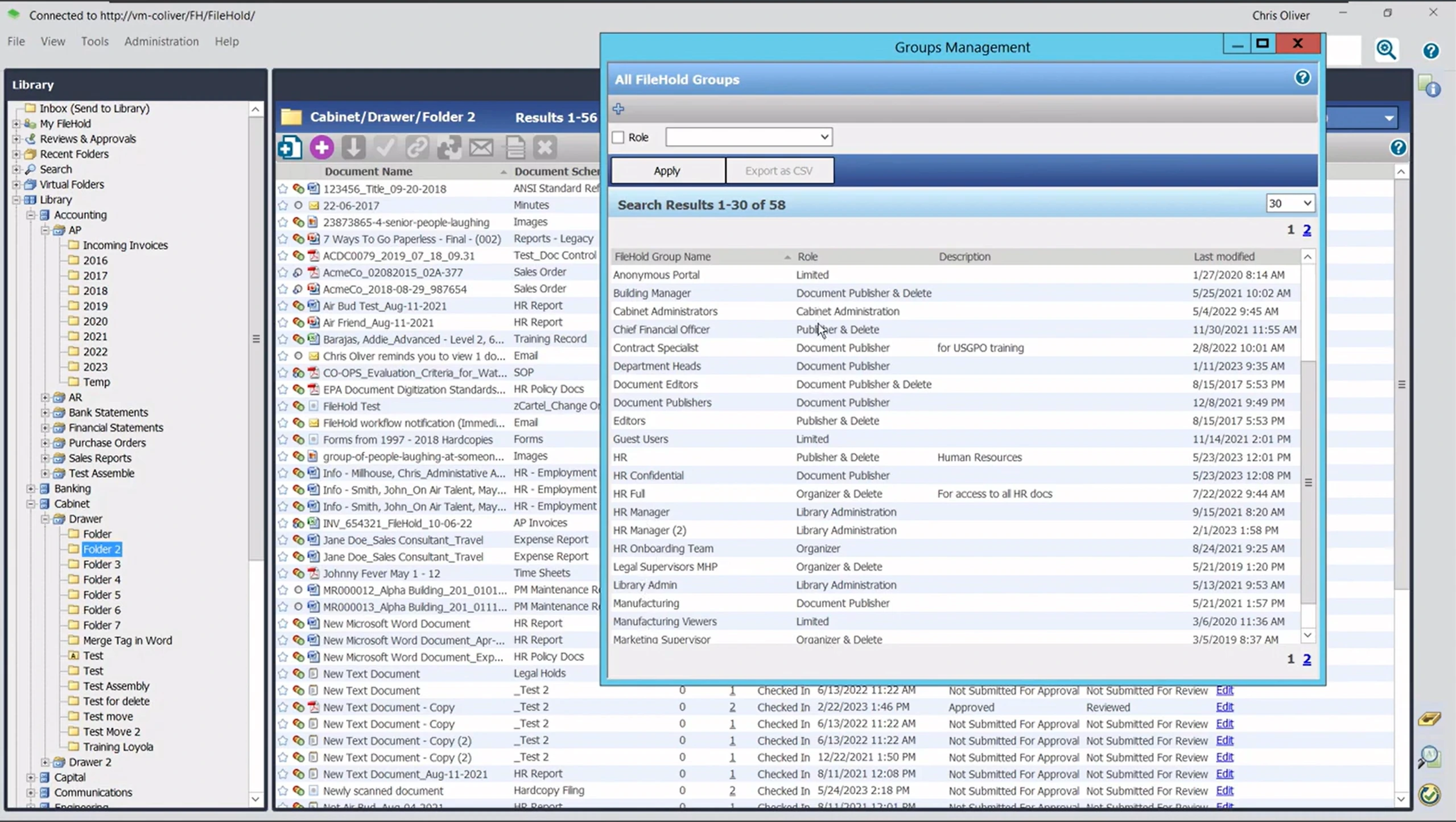Sort by FileHold Group Name column header
The image size is (1456, 822).
point(662,257)
